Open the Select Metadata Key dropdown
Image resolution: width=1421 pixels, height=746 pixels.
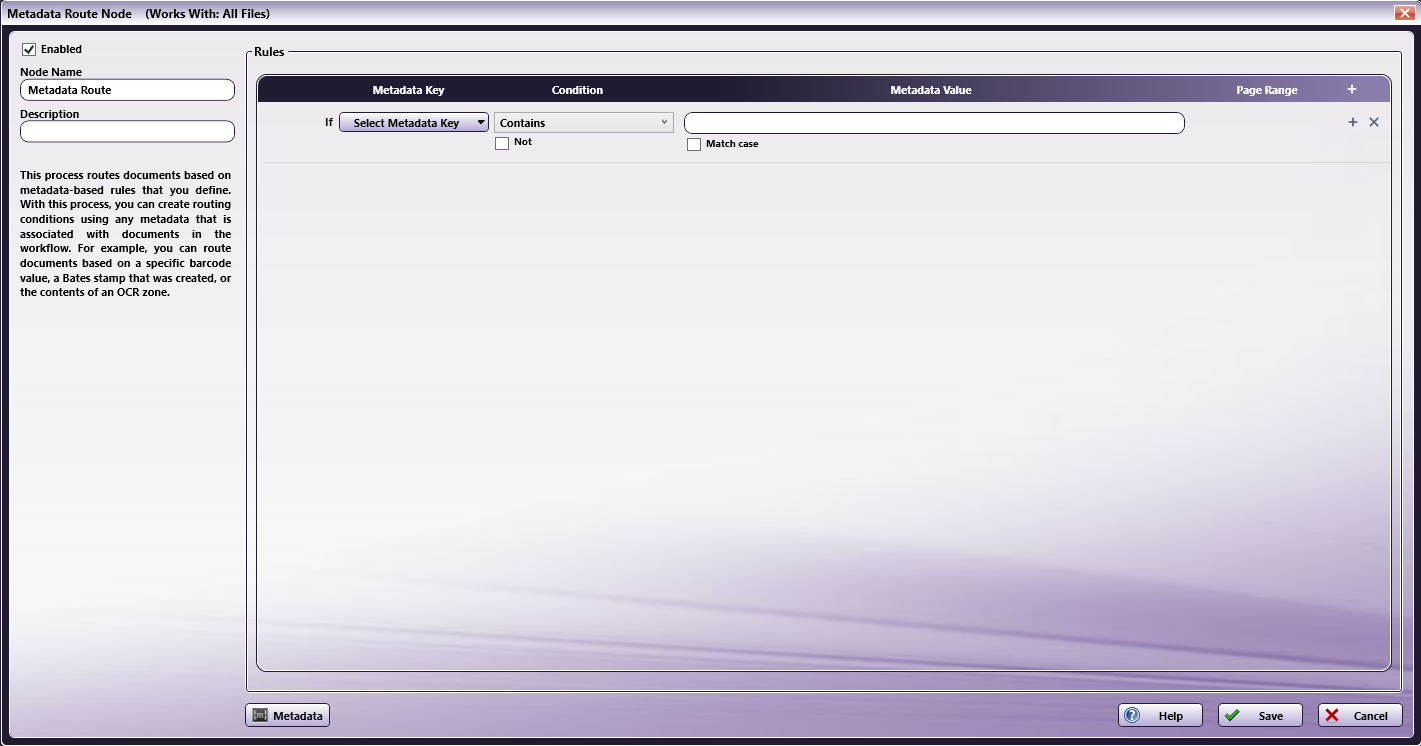(414, 122)
